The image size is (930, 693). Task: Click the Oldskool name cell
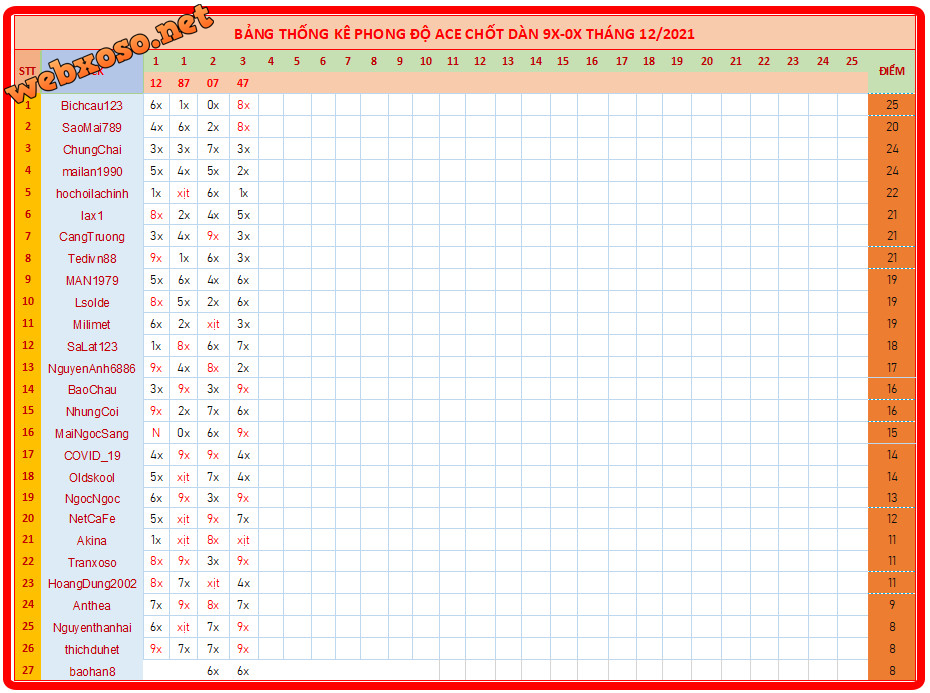coord(92,478)
